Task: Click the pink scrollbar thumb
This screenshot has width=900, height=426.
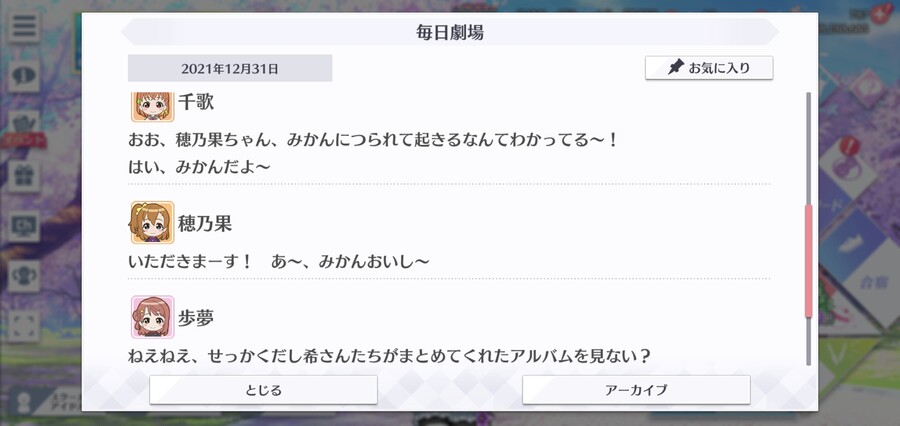Action: point(809,261)
